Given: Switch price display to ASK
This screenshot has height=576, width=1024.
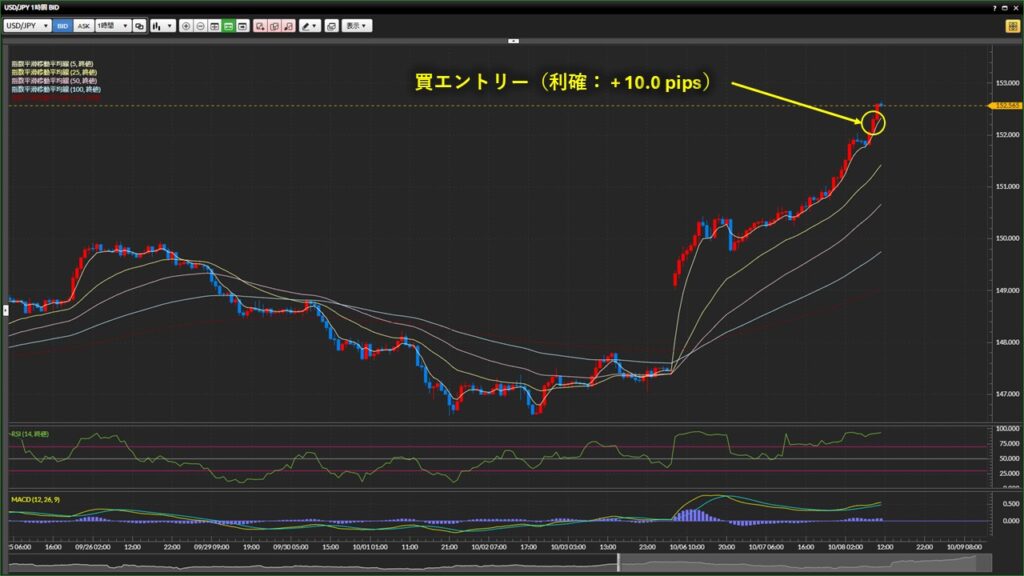Looking at the screenshot, I should tap(83, 26).
